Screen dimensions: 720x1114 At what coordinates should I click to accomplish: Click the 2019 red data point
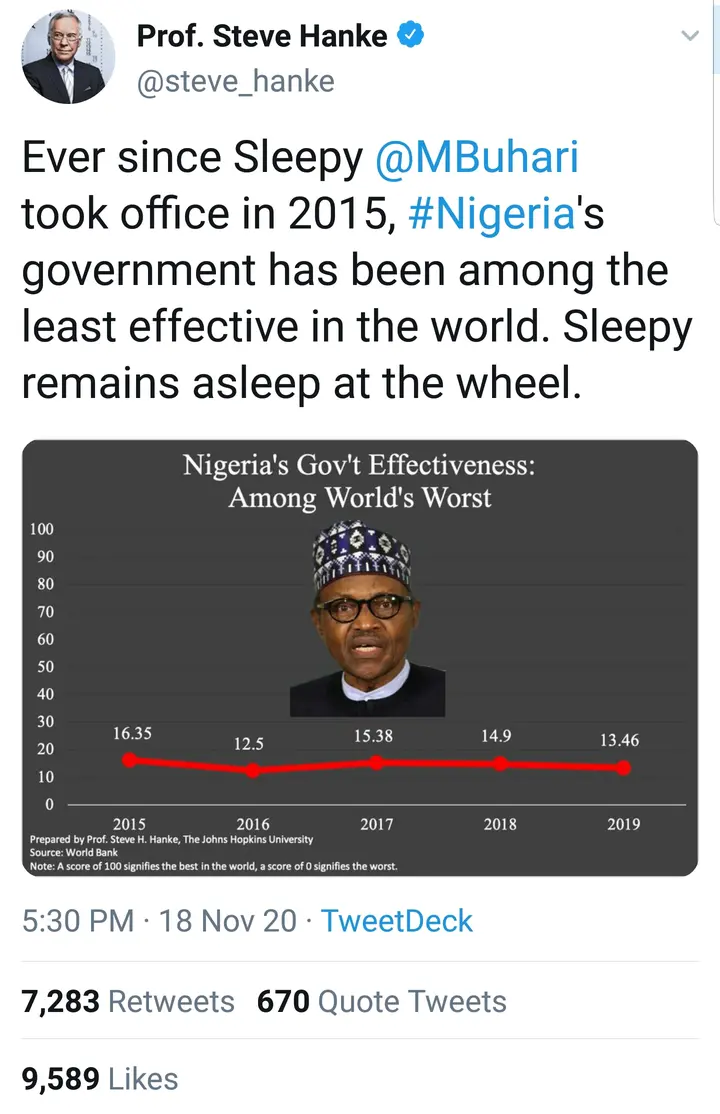pyautogui.click(x=623, y=768)
